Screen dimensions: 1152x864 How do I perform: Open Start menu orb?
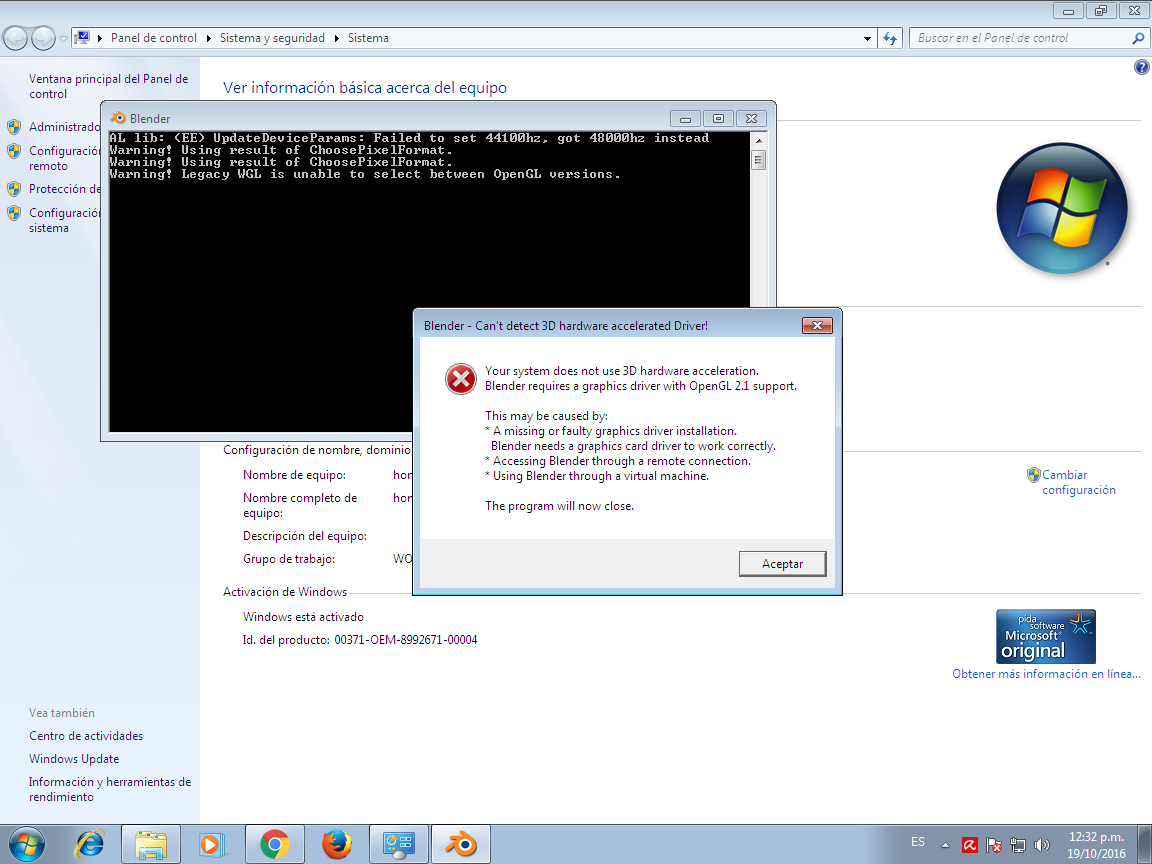(27, 844)
